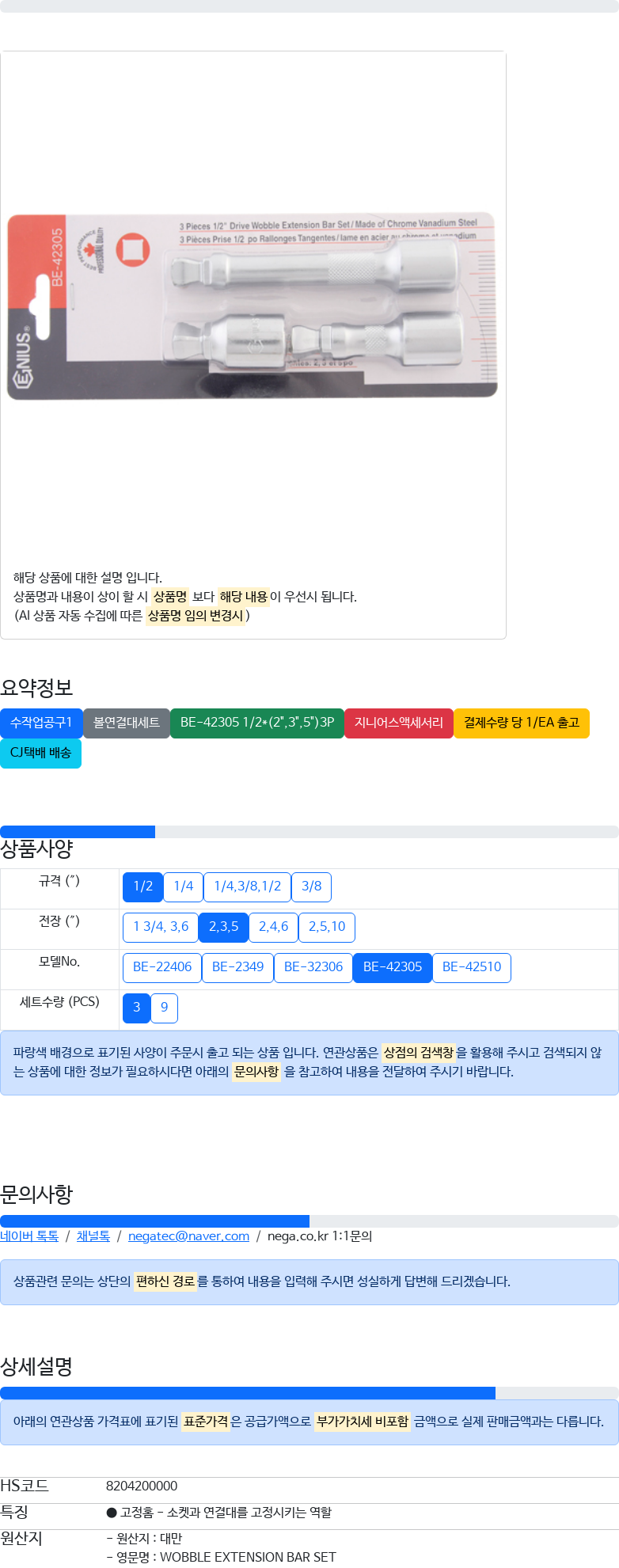The height and width of the screenshot is (1568, 619).
Task: Click the 결제수량 당 1/EA 출고 yellow badge
Action: (x=522, y=723)
